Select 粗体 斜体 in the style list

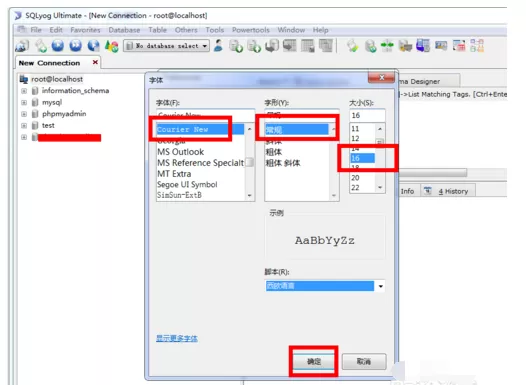283,163
